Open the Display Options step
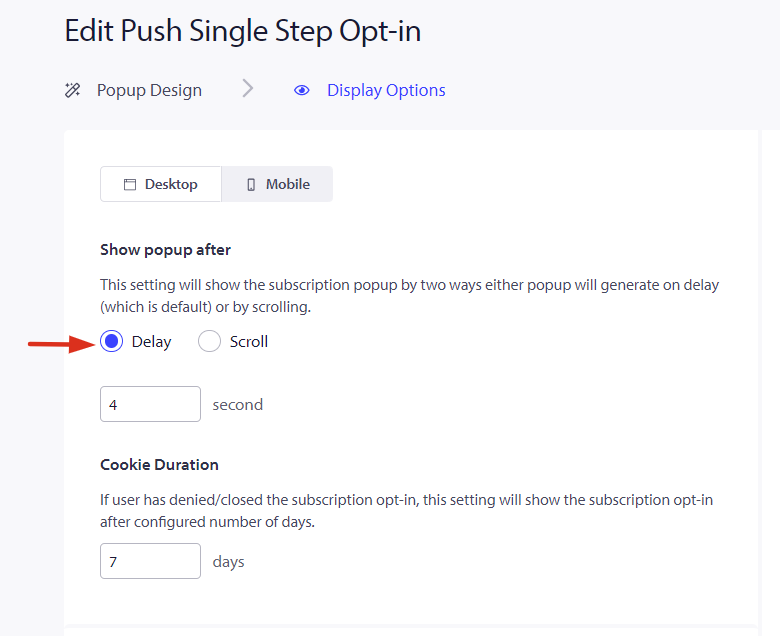Screen dimensions: 780x636 pyautogui.click(x=386, y=90)
